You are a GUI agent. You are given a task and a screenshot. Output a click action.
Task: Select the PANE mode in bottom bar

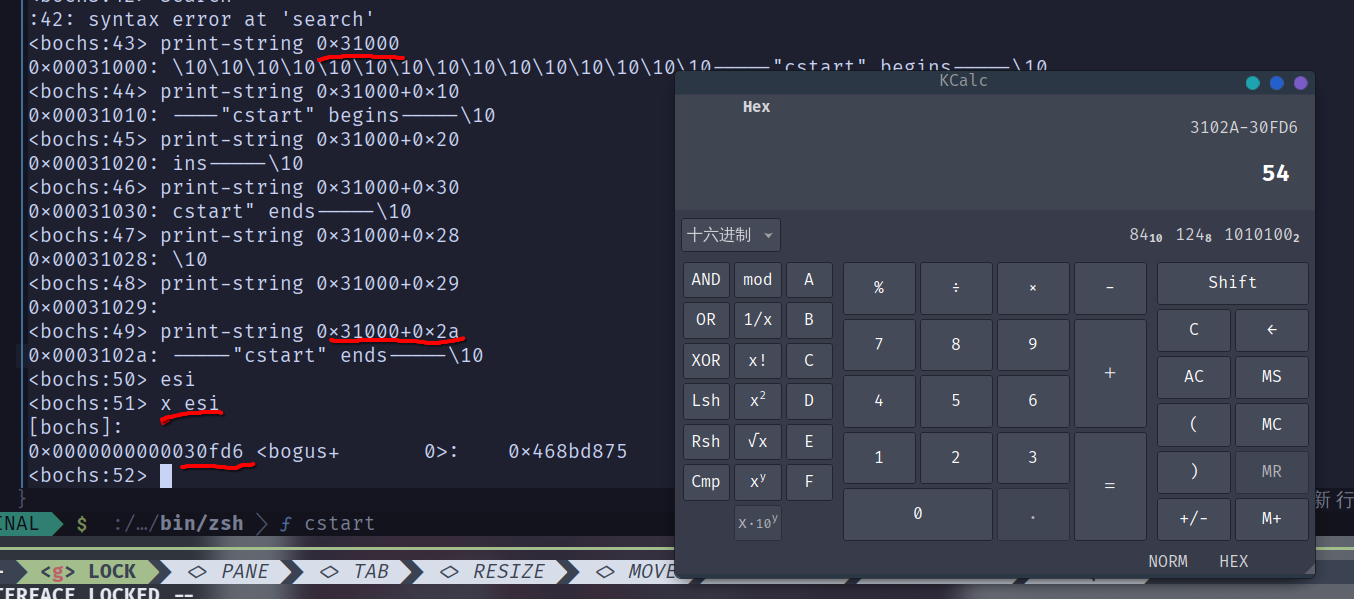coord(231,571)
